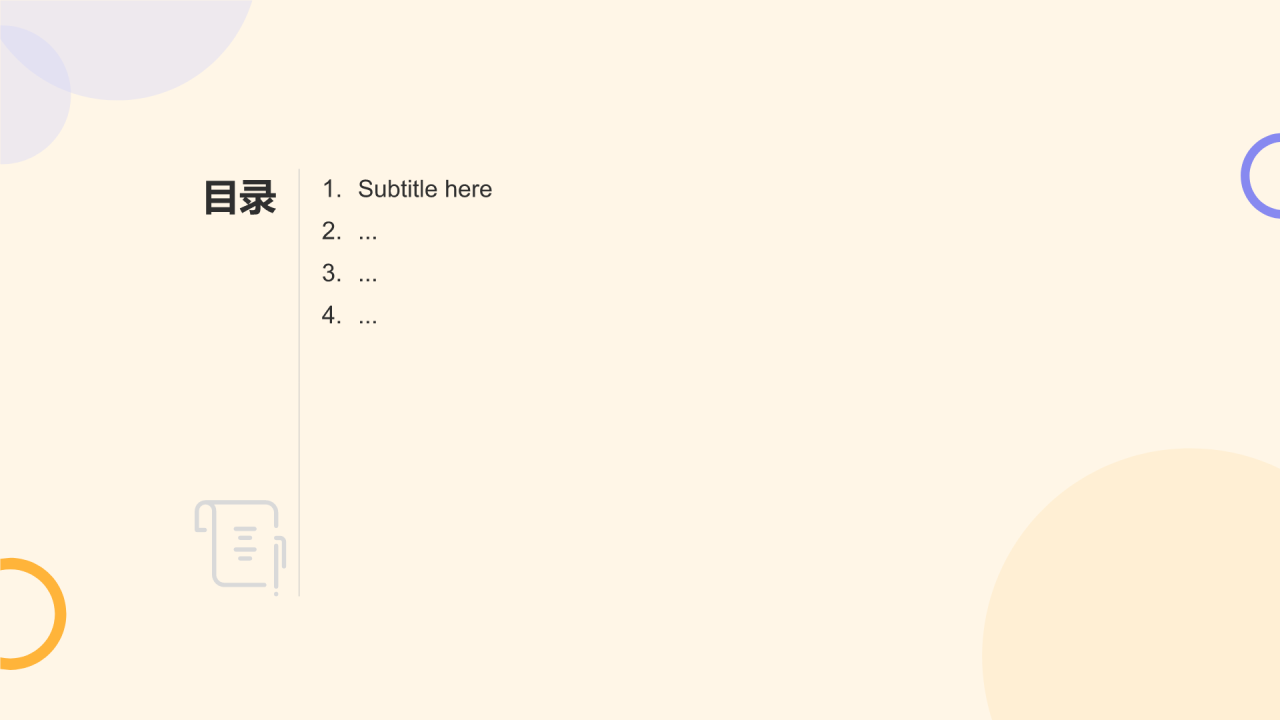Select the 目录 title text

pos(240,198)
